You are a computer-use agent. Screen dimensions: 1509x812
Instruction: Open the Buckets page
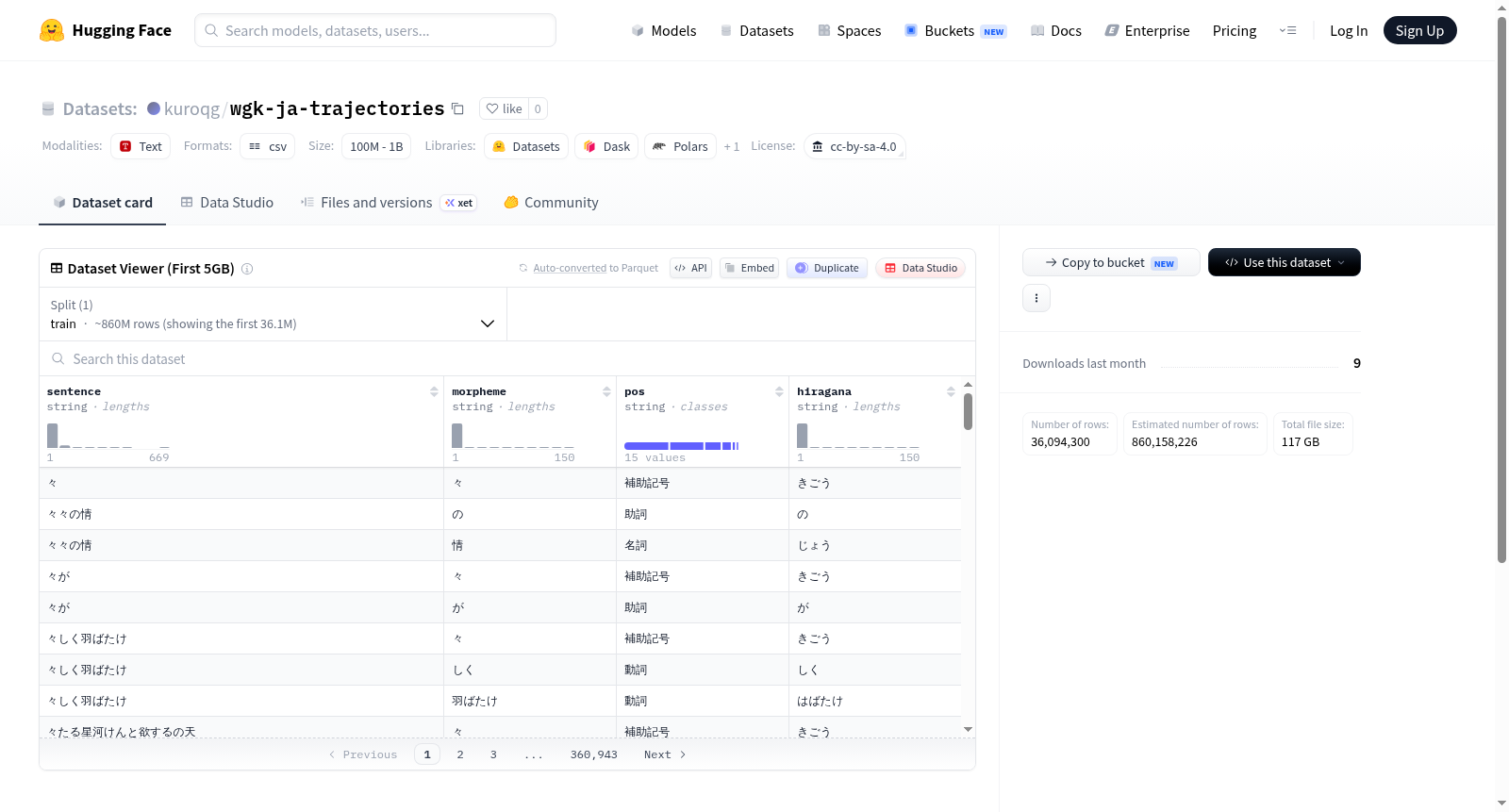click(955, 30)
